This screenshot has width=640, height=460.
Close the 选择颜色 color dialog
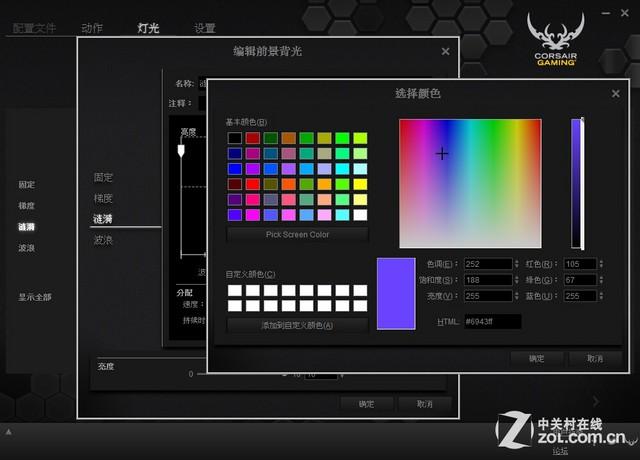coord(616,94)
